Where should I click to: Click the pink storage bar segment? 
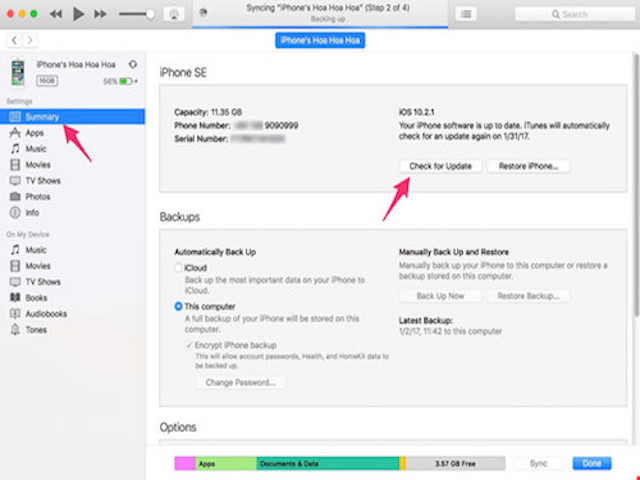pos(185,464)
